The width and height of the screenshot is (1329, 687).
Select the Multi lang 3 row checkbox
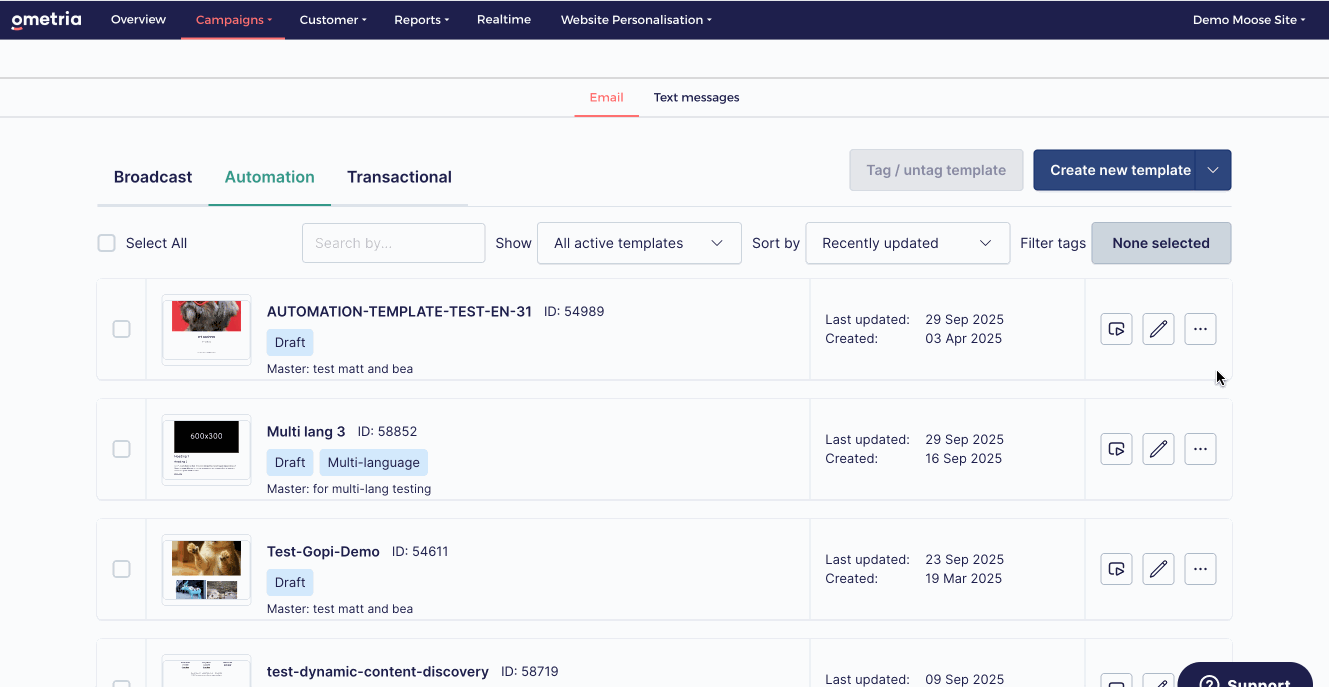[121, 449]
